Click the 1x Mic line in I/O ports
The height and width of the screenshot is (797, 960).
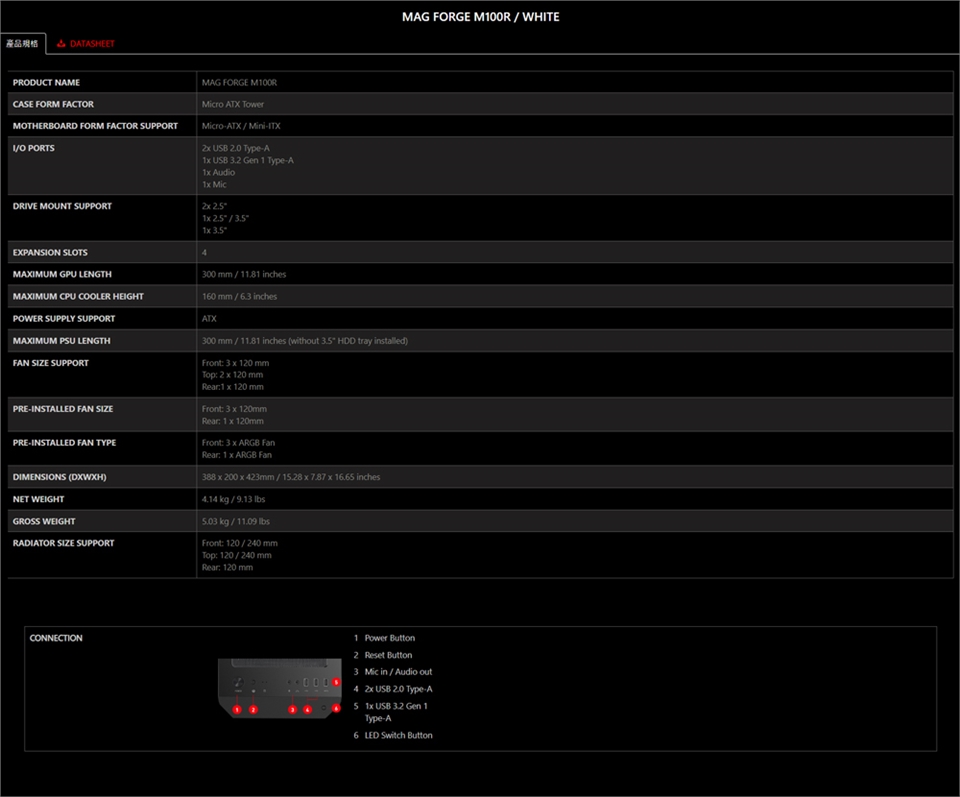[x=214, y=184]
